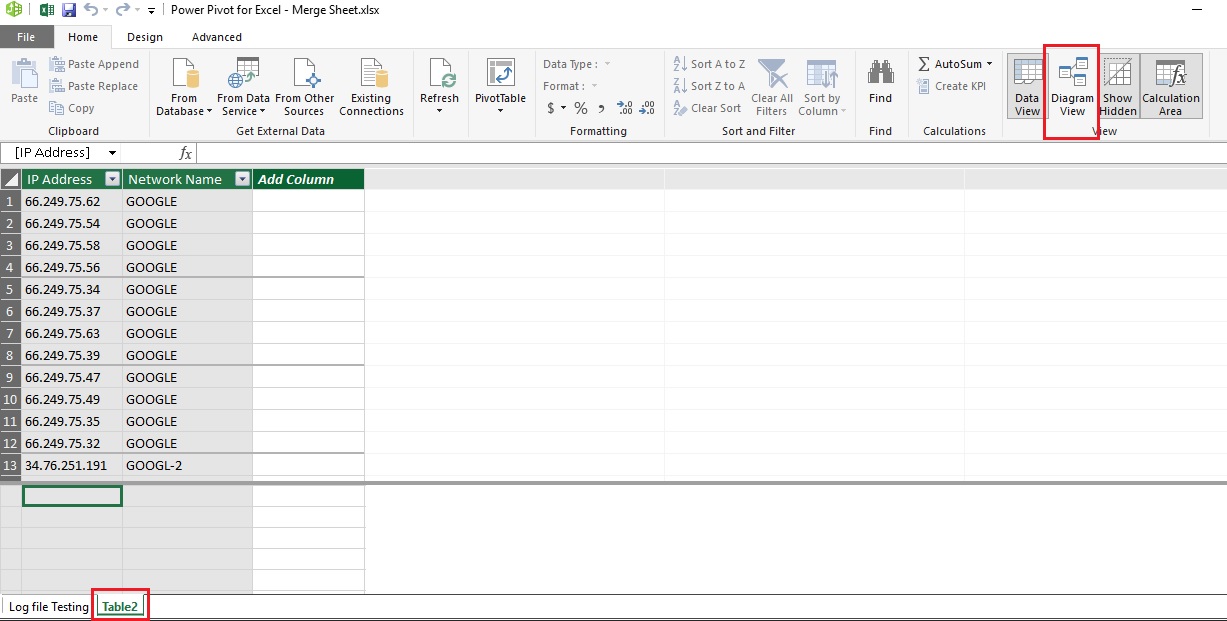The width and height of the screenshot is (1227, 621).
Task: Click the Show Hidden columns icon
Action: point(1117,86)
